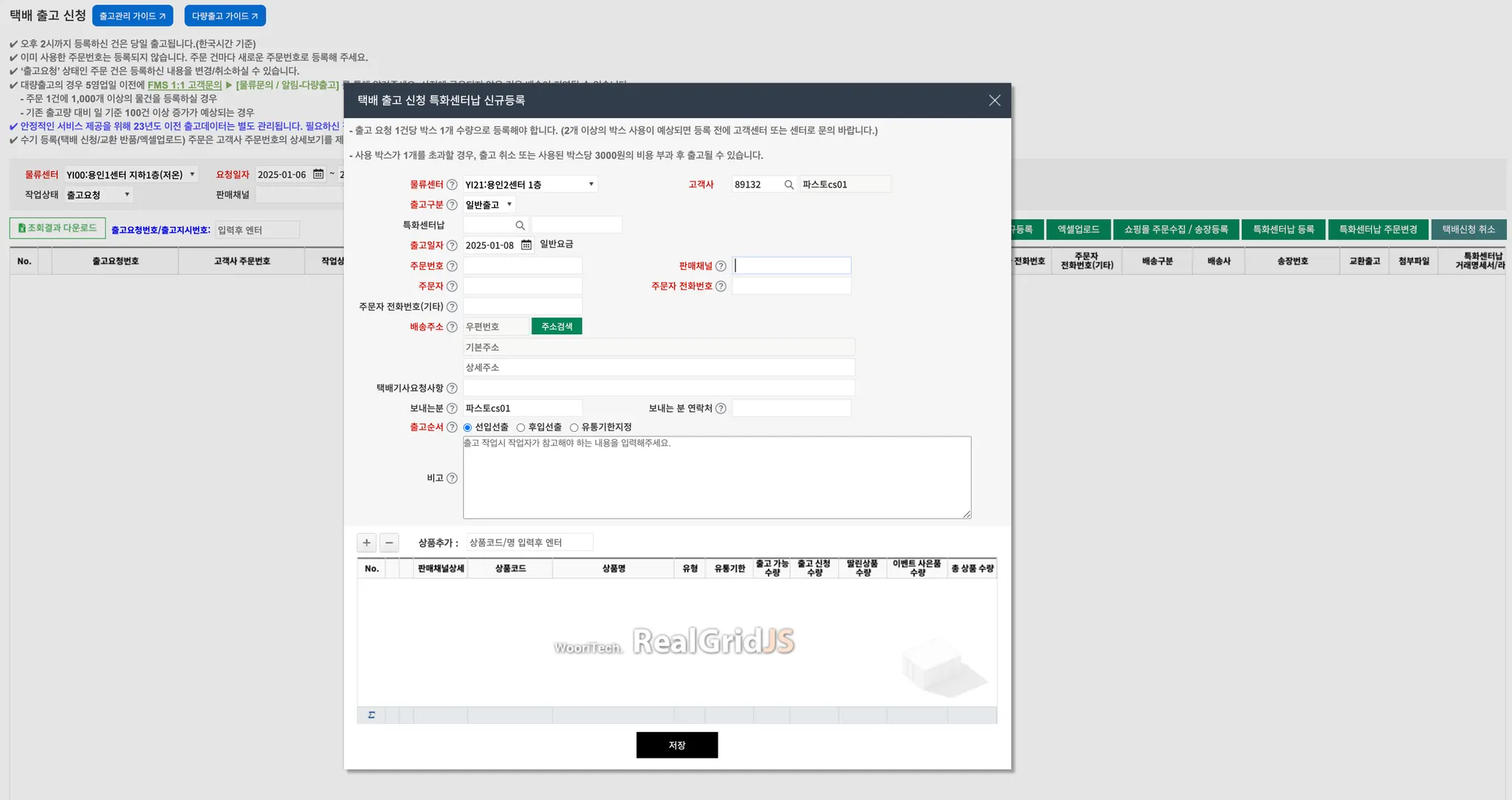Image resolution: width=1512 pixels, height=800 pixels.
Task: Click the help icon beside 판매채널
Action: (x=721, y=266)
